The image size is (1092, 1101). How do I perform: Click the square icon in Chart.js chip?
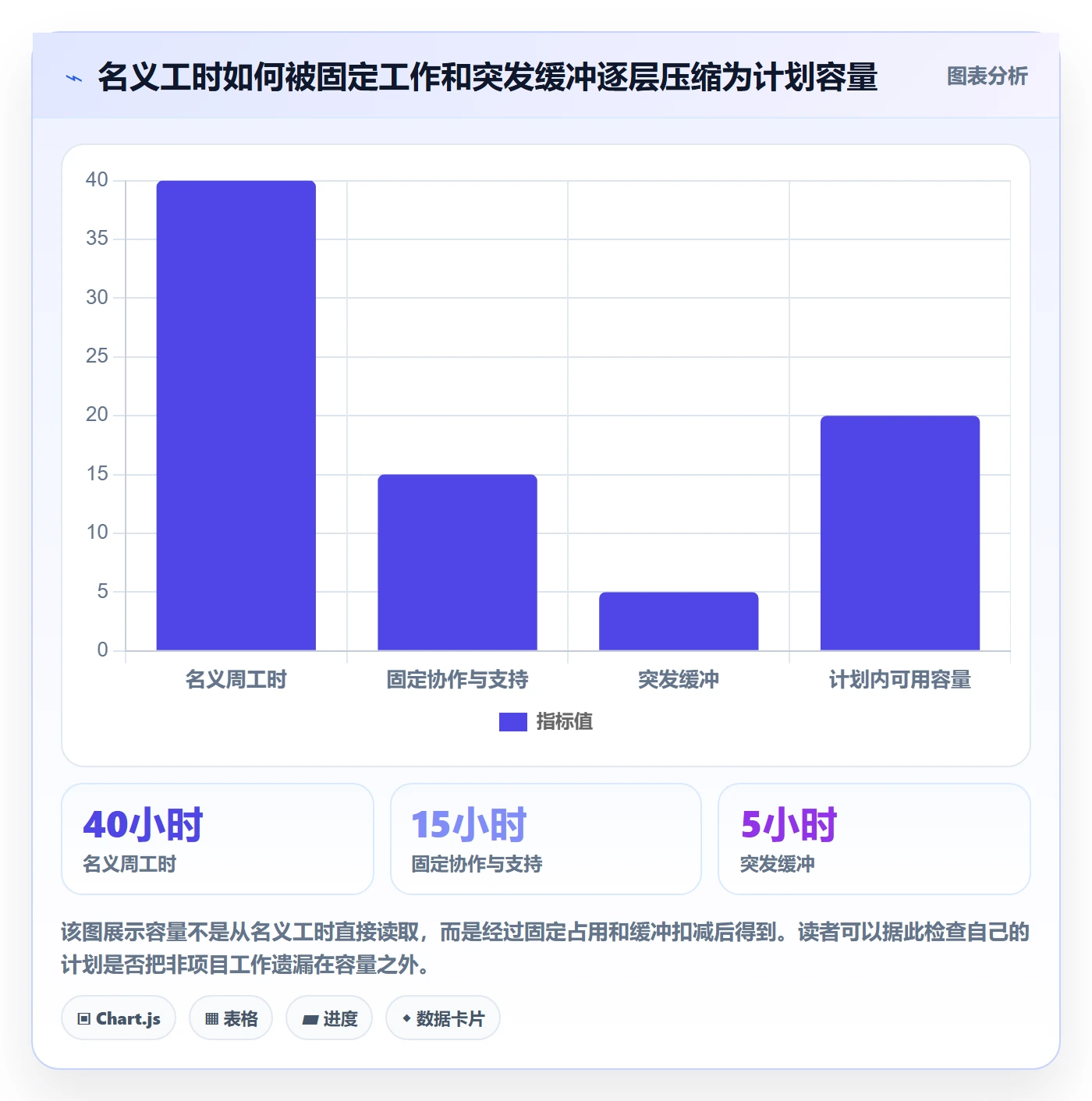84,1019
